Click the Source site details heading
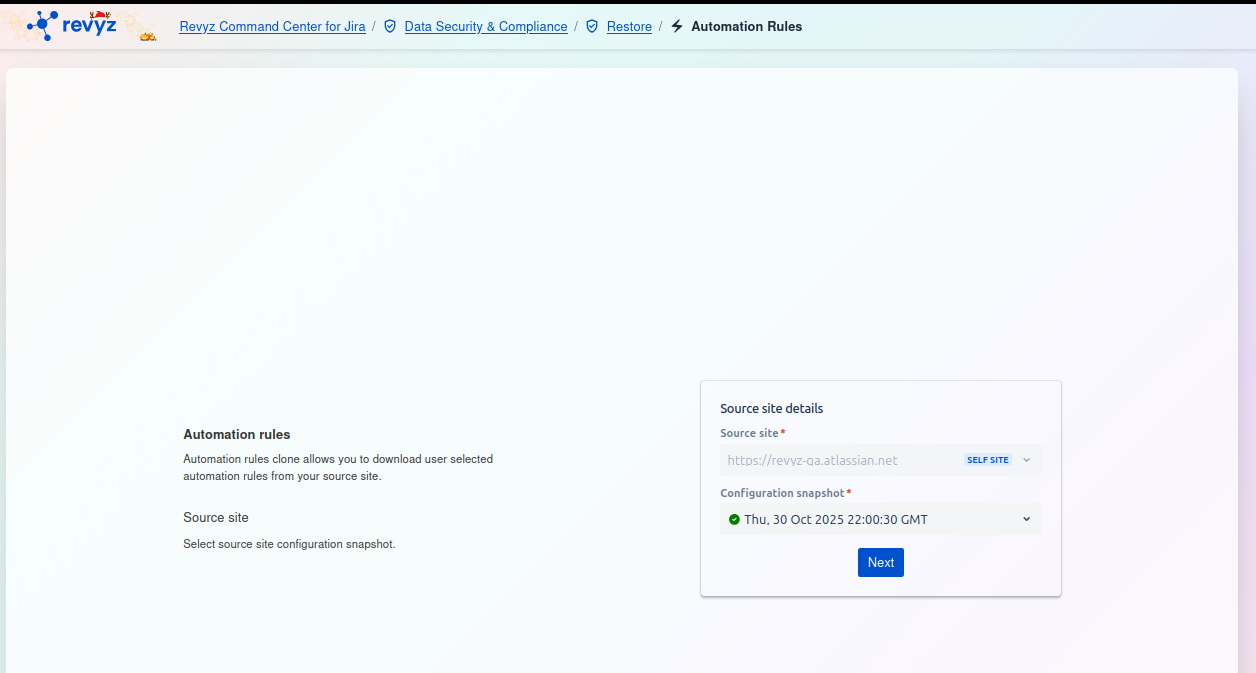 [x=771, y=408]
